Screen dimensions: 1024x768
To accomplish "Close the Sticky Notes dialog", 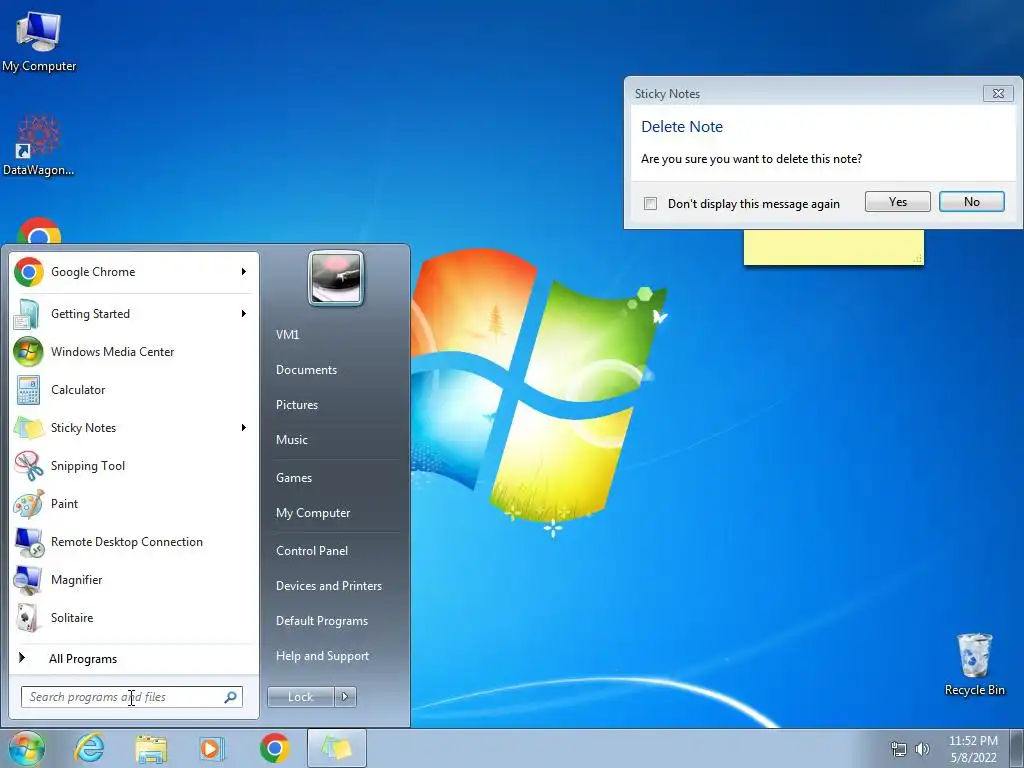I will (999, 93).
